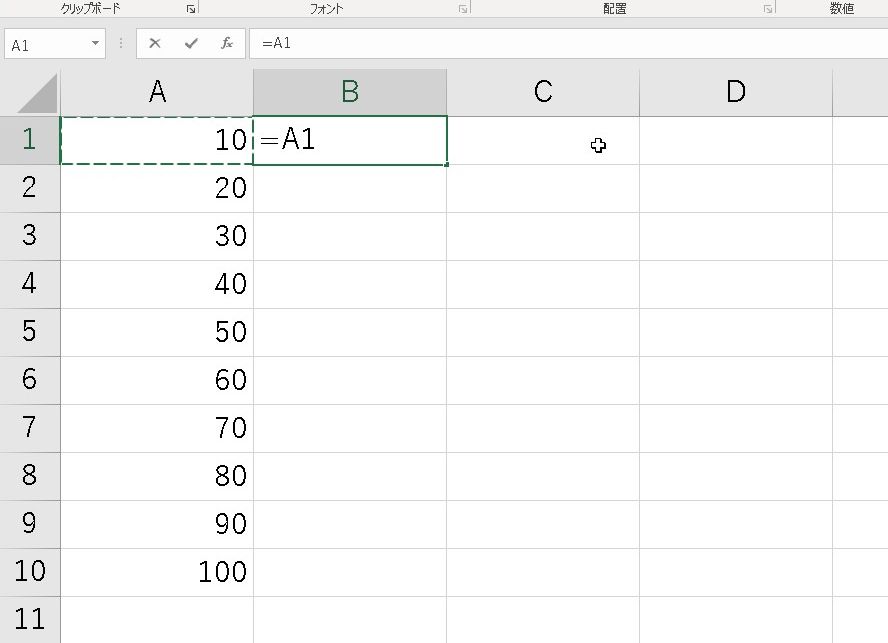Click the Cancel (X) icon in formula bar

pos(155,43)
